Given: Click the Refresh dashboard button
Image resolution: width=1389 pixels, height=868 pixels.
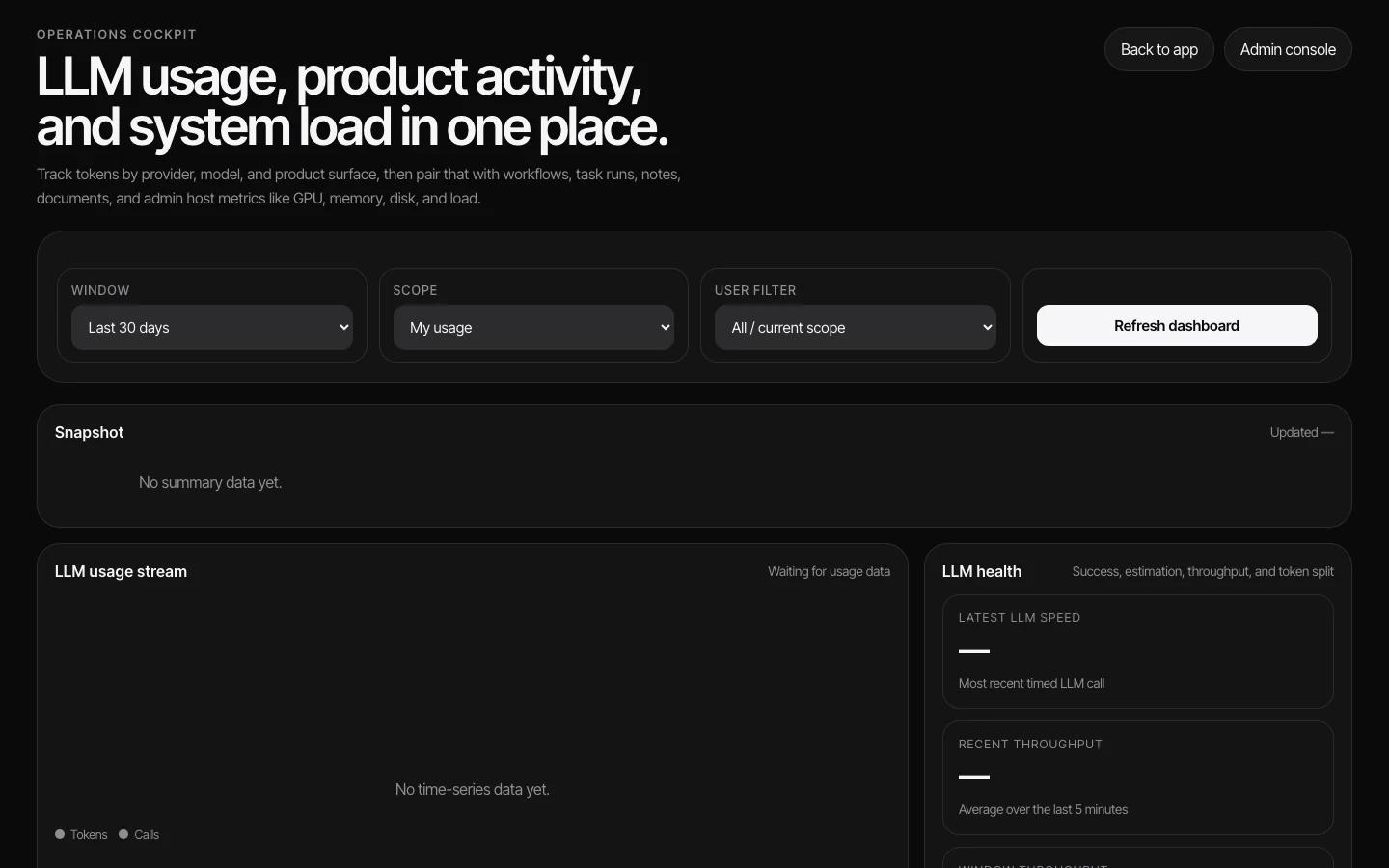Looking at the screenshot, I should tap(1177, 326).
